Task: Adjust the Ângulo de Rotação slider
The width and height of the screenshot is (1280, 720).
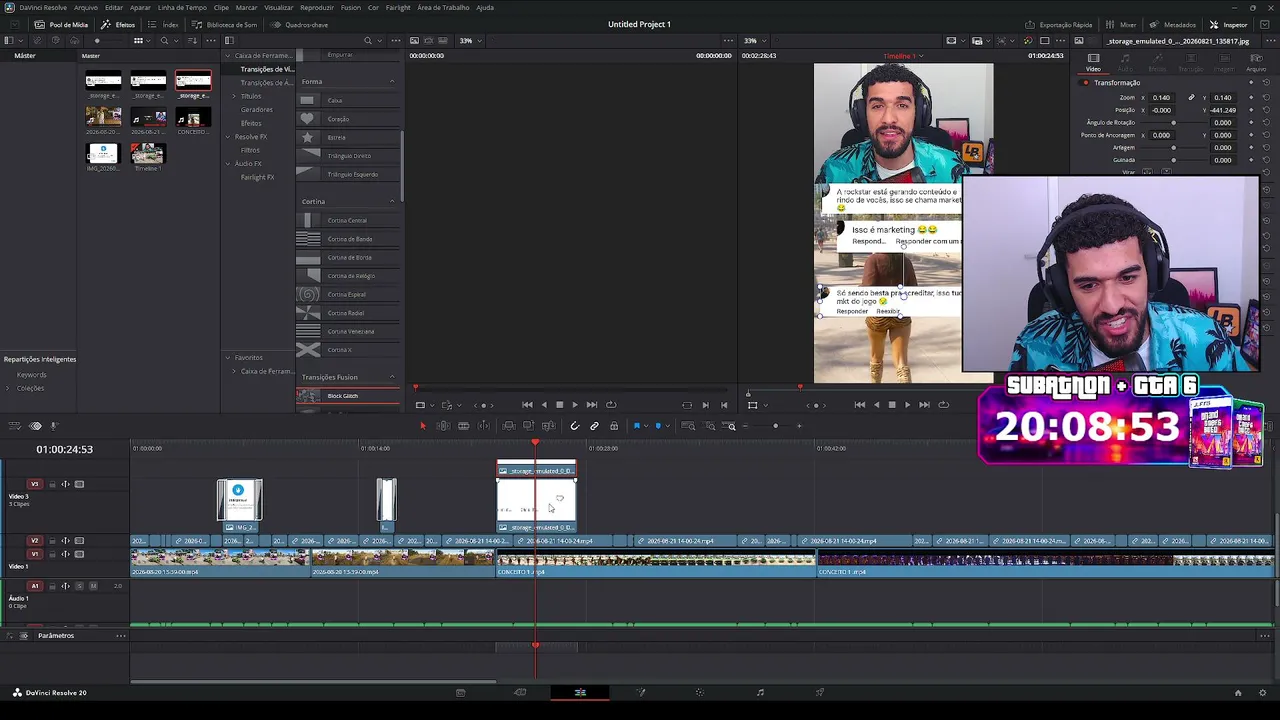Action: point(1174,123)
